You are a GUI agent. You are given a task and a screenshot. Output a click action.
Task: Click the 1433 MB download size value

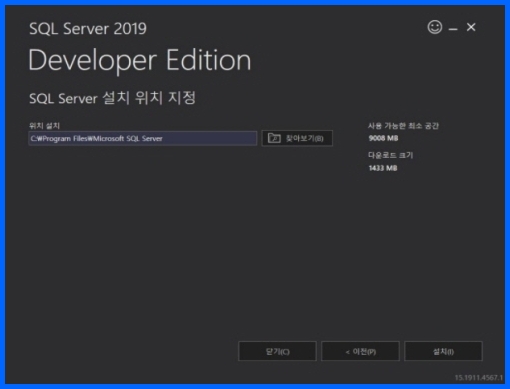pos(383,168)
